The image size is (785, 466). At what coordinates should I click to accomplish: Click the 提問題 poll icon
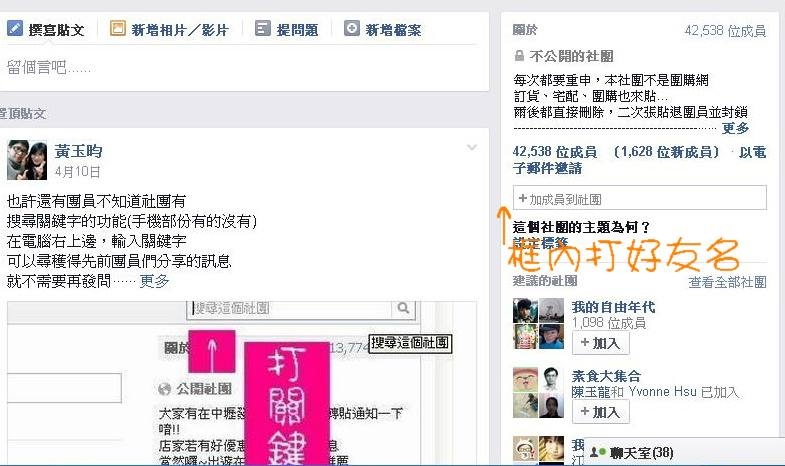[262, 28]
